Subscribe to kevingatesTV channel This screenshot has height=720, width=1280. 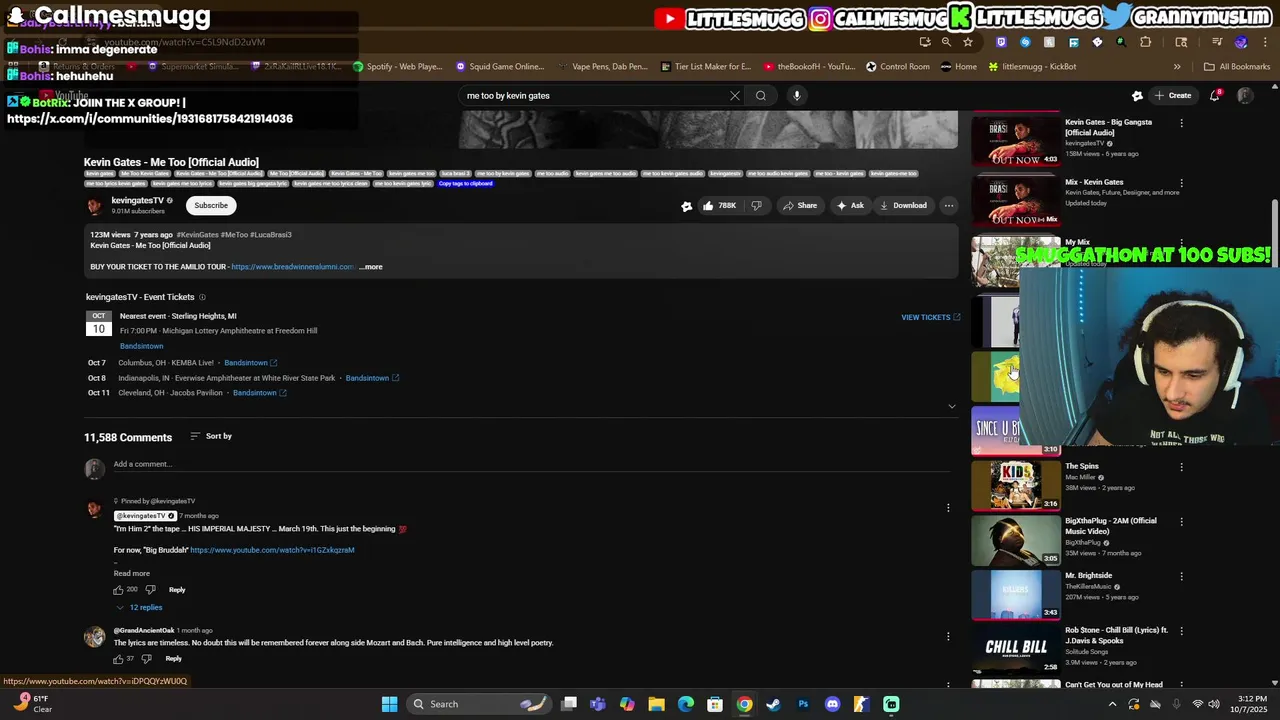(x=211, y=205)
